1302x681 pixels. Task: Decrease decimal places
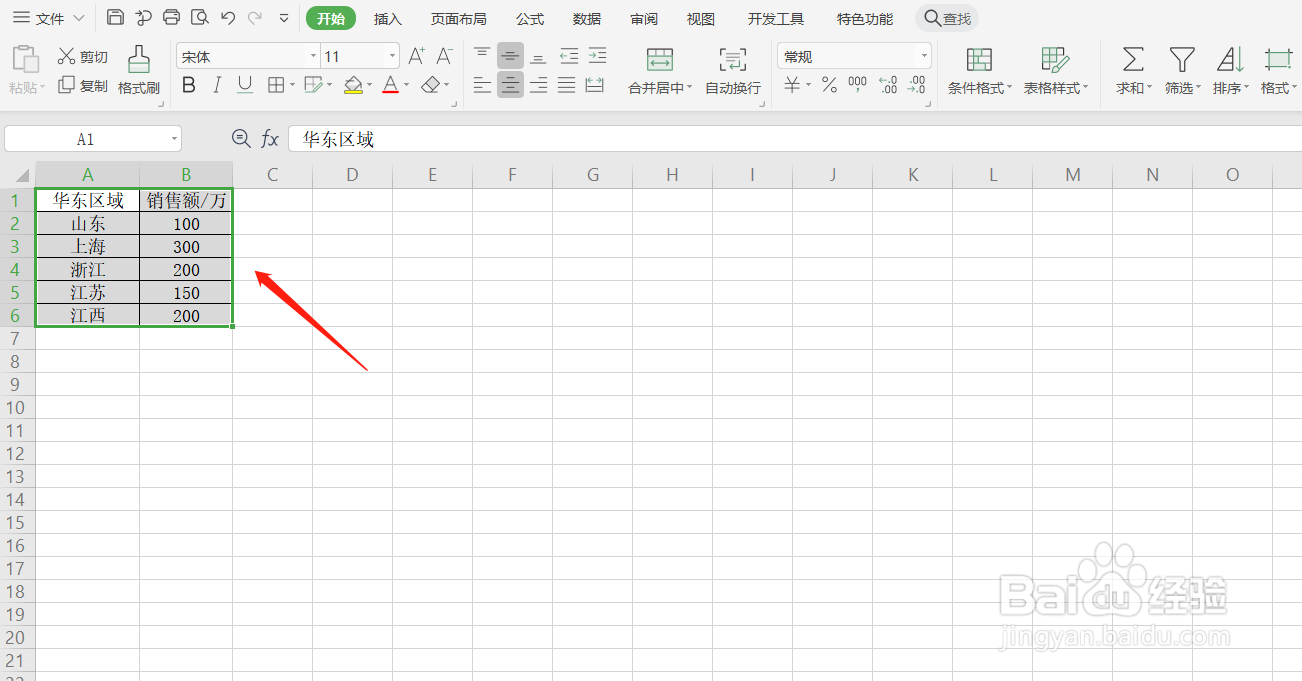917,85
